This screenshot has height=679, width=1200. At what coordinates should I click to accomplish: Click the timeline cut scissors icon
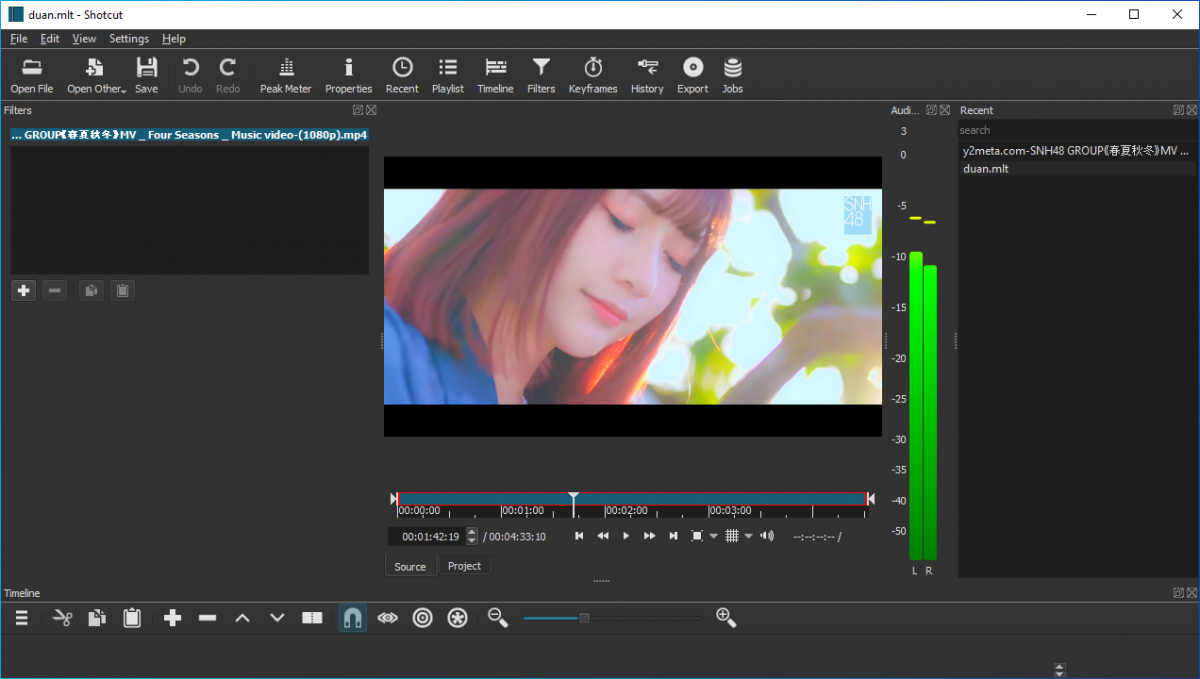point(62,618)
